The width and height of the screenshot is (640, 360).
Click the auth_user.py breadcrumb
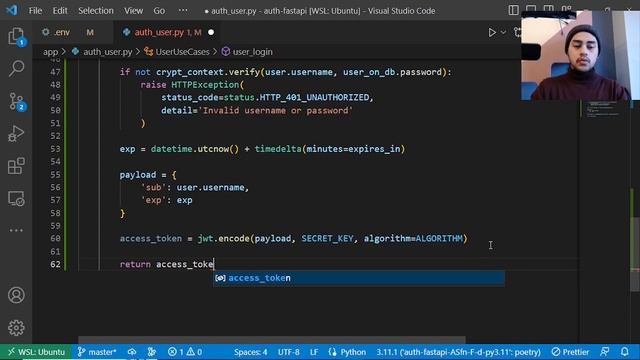click(108, 52)
